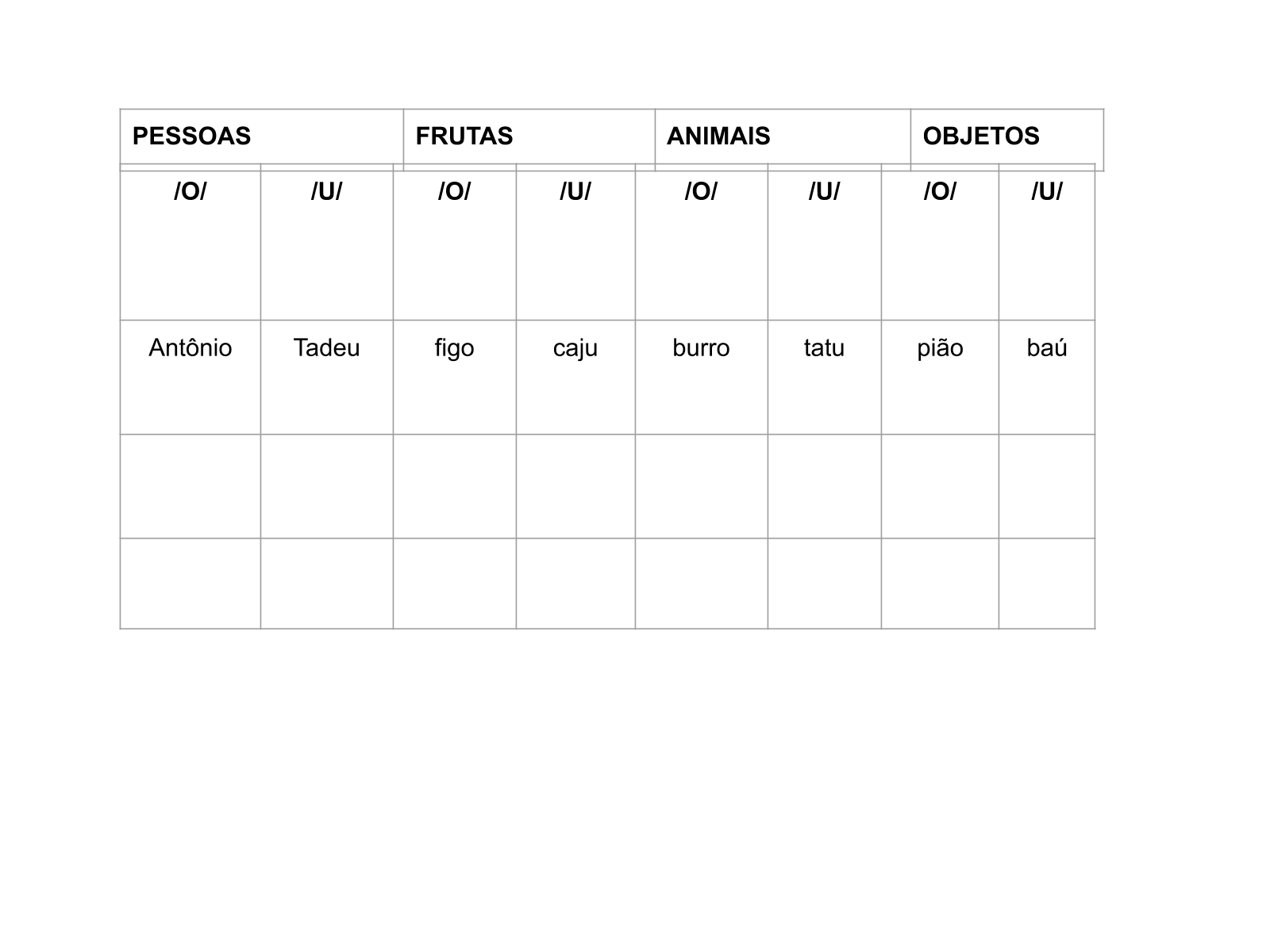This screenshot has width=1270, height=952.
Task: Click the word figo
Action: (x=454, y=348)
